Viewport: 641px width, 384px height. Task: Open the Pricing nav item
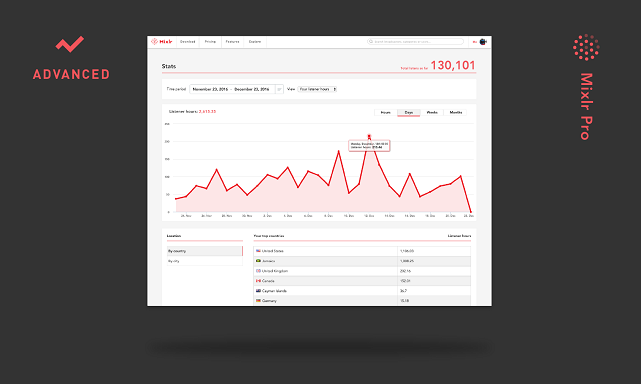pyautogui.click(x=210, y=42)
